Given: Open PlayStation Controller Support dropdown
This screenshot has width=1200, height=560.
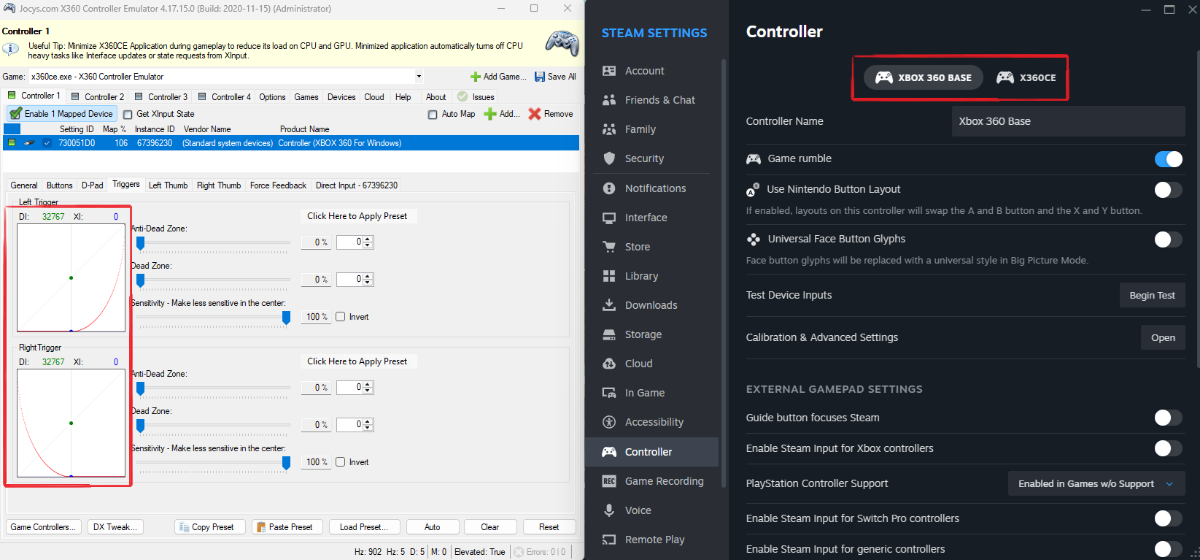Looking at the screenshot, I should click(x=1096, y=484).
